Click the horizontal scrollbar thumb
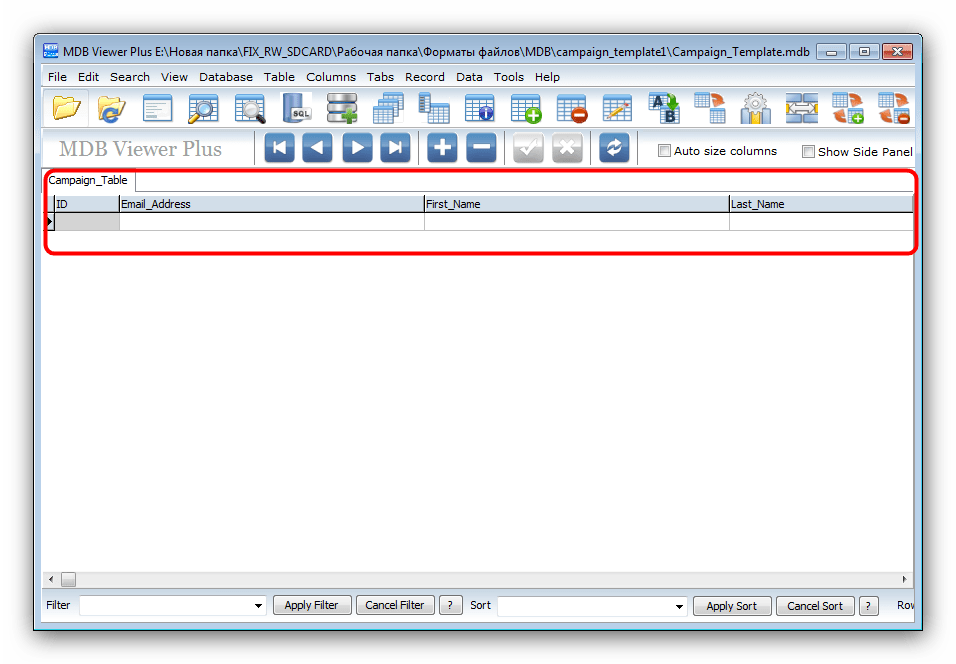 point(68,579)
